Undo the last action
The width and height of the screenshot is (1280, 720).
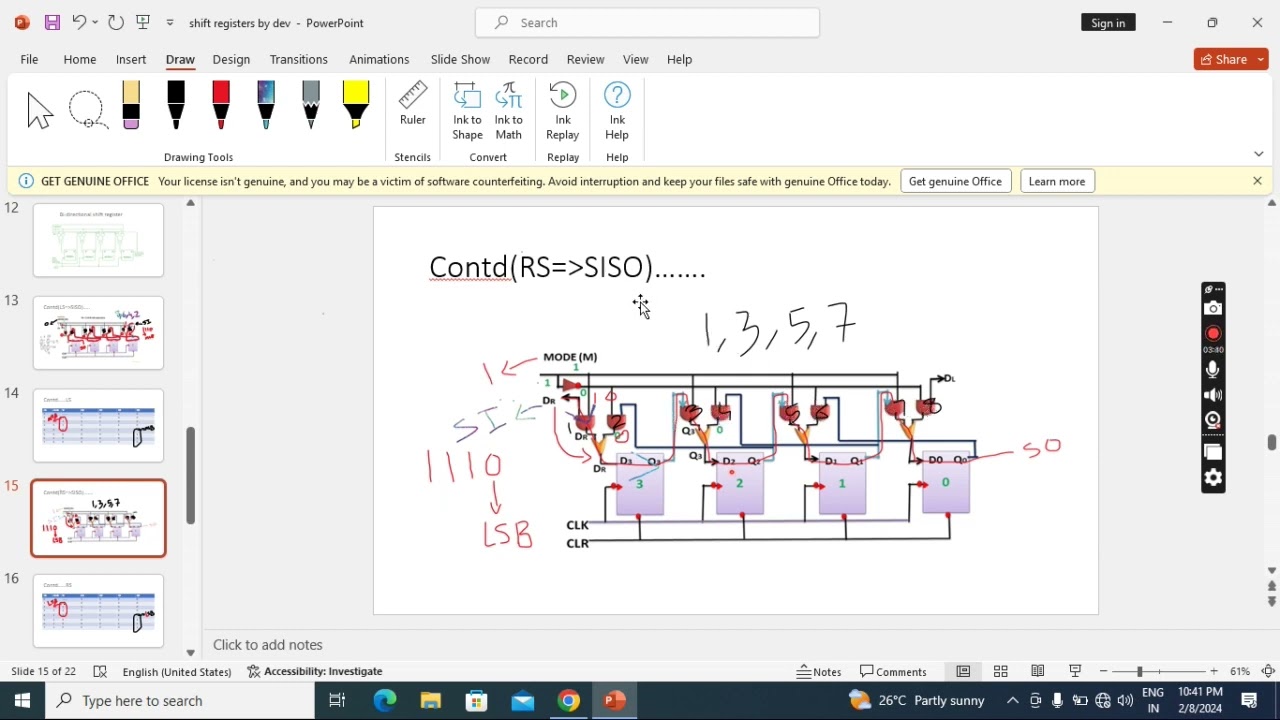(79, 22)
